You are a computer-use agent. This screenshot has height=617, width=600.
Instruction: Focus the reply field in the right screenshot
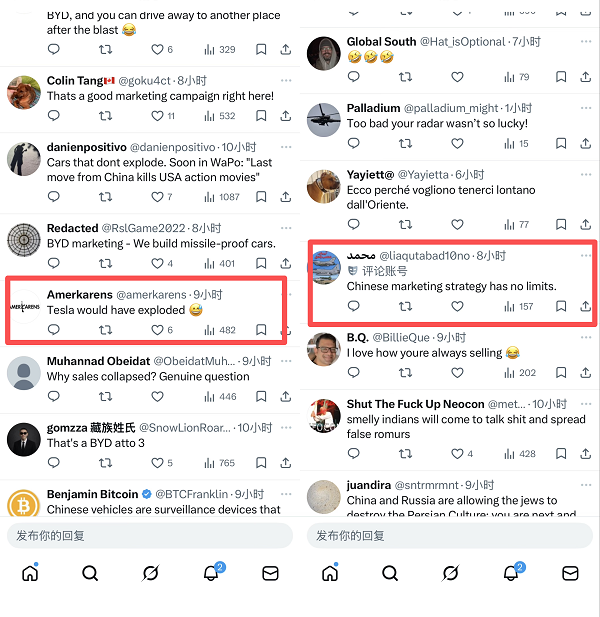(x=450, y=536)
